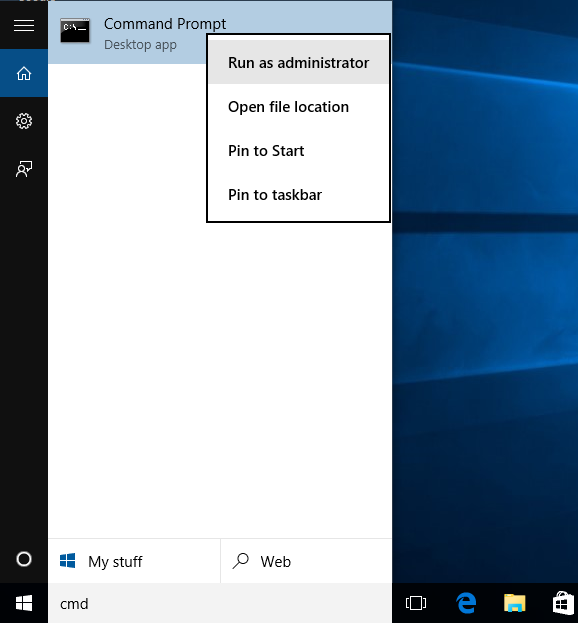Open Task View on the taskbar
The image size is (578, 623).
point(416,603)
